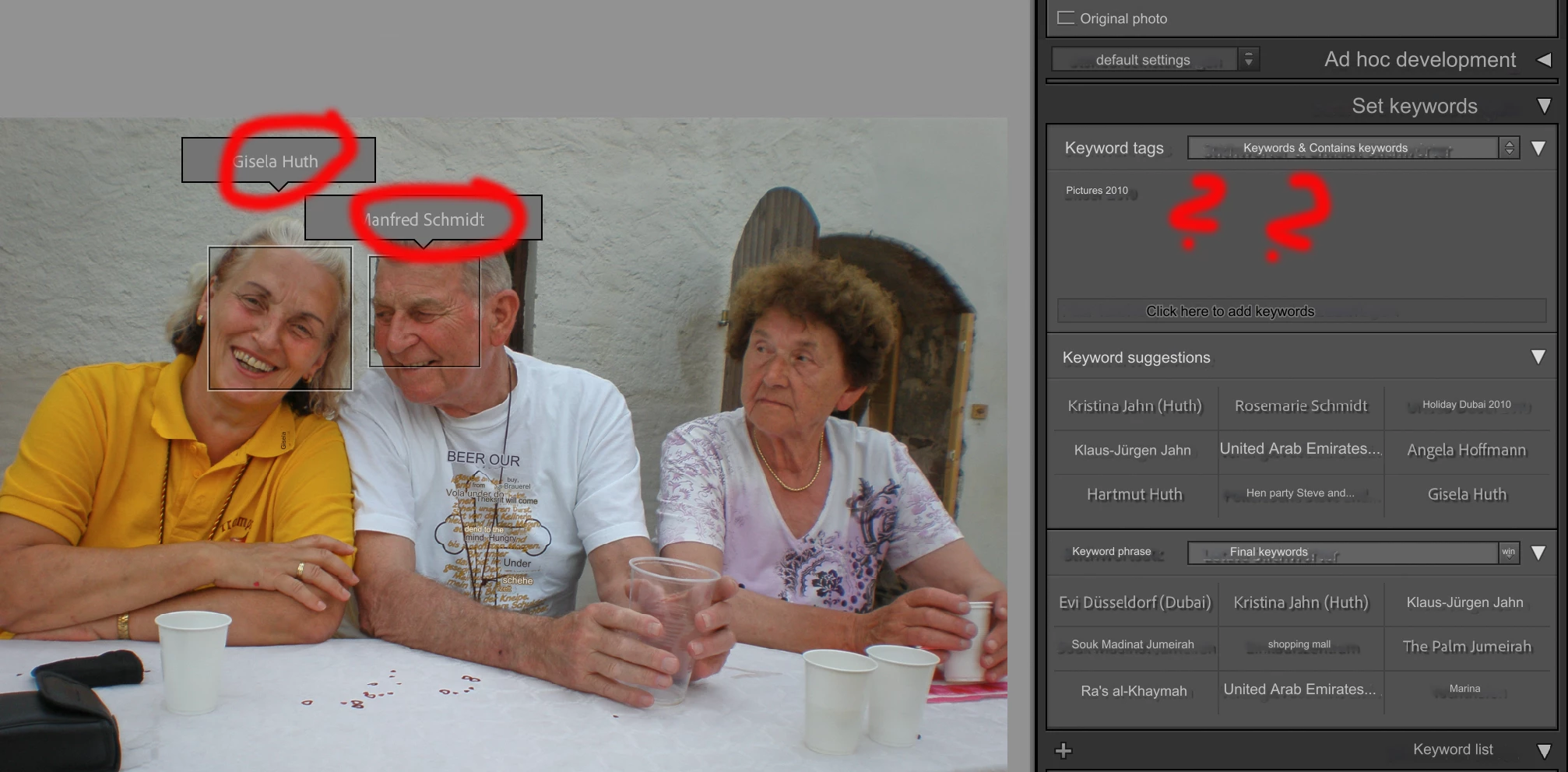Toggle the Original photo checkbox
The height and width of the screenshot is (772, 1568).
coord(1065,18)
